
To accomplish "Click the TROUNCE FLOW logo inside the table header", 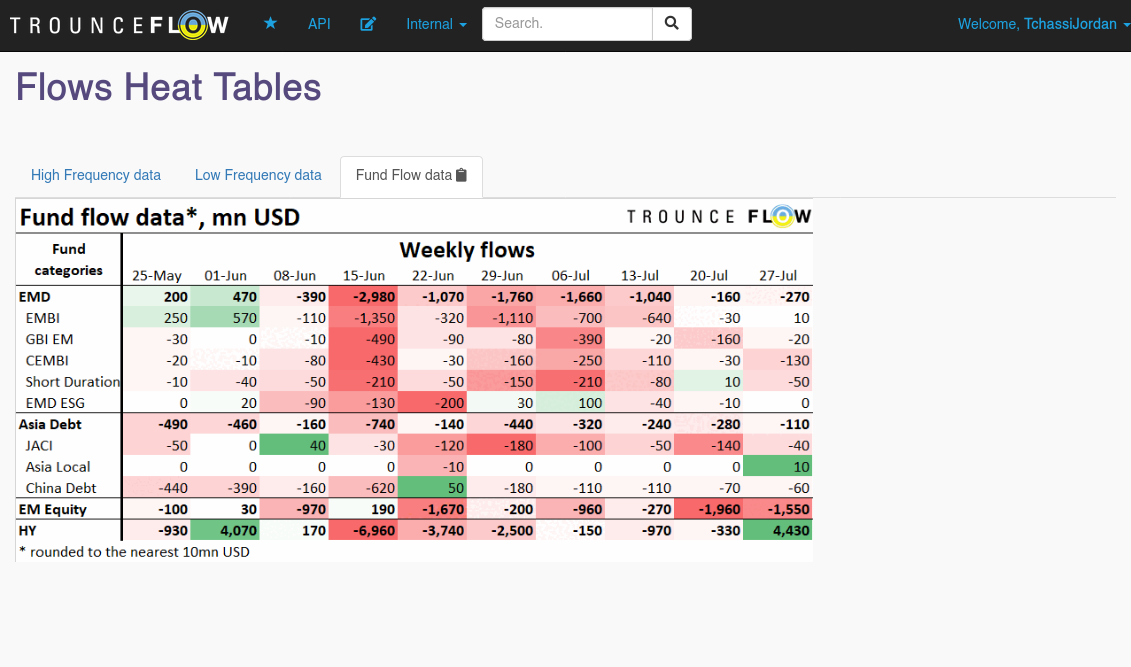I will pos(716,215).
